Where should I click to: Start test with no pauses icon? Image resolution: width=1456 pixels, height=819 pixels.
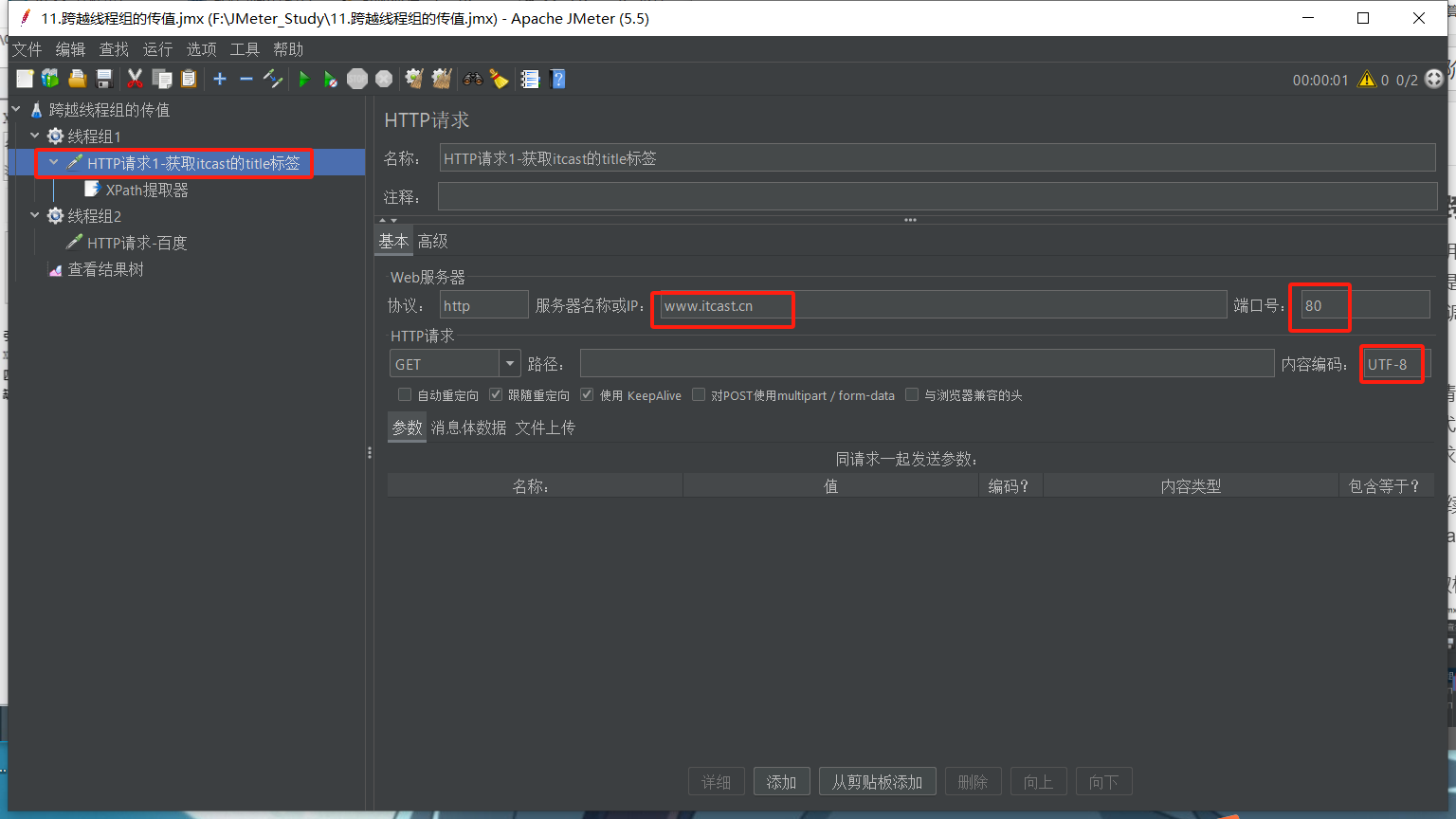point(330,79)
